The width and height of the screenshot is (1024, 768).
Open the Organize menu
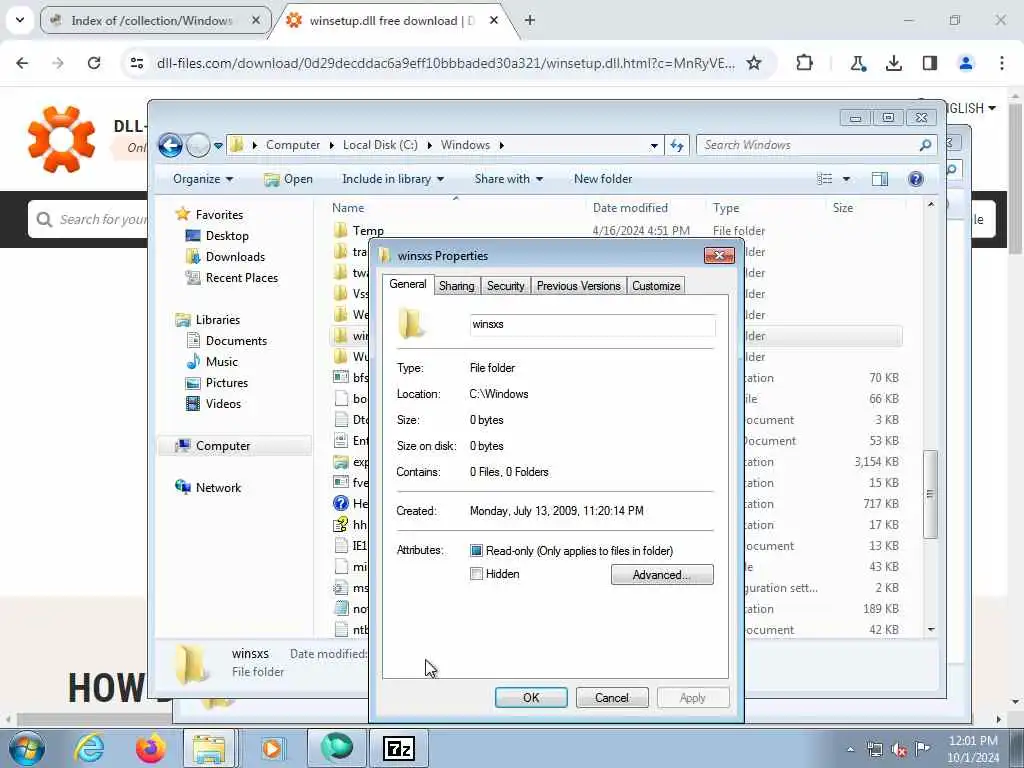pyautogui.click(x=202, y=179)
